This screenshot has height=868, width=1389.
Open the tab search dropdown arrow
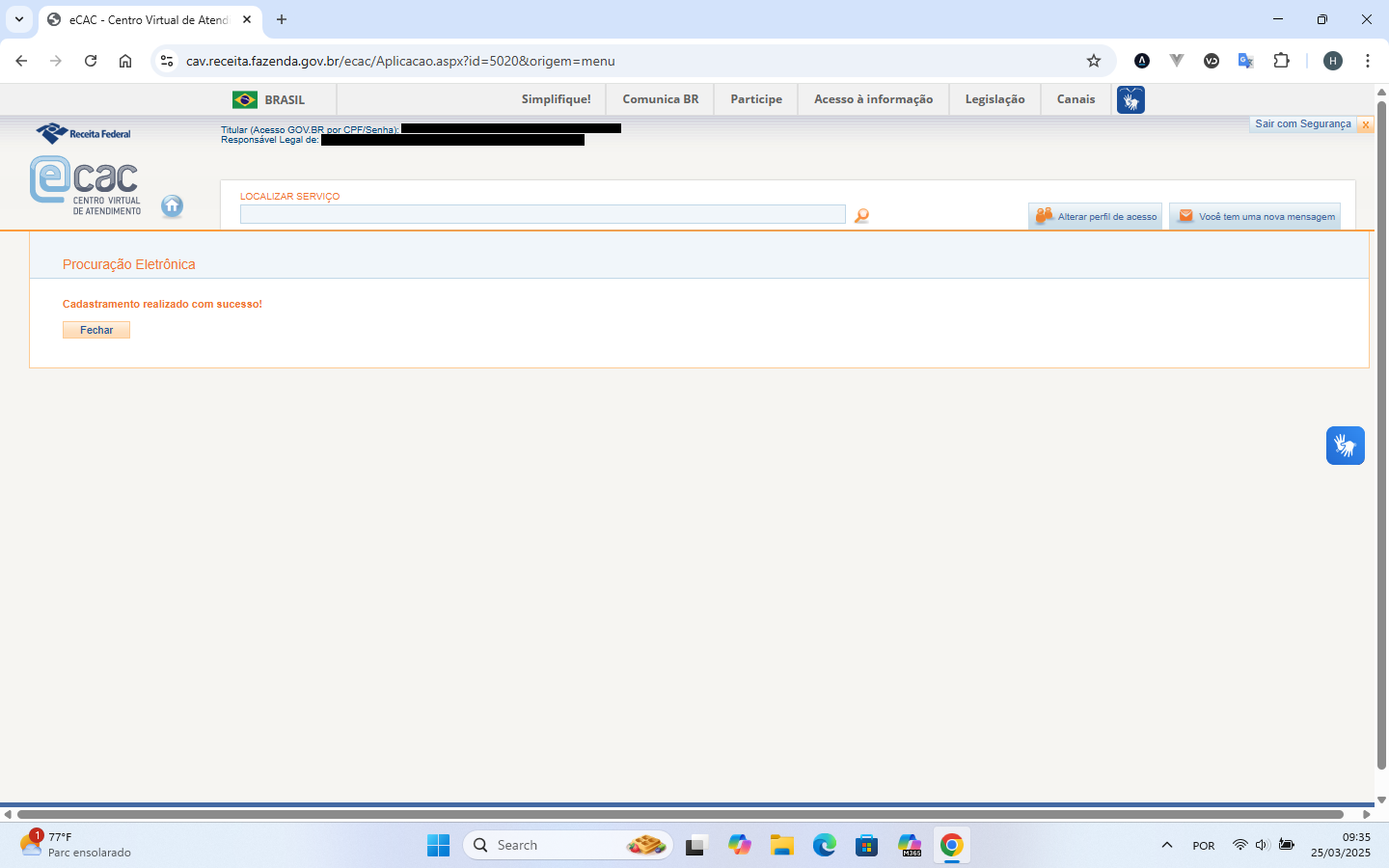(x=19, y=19)
